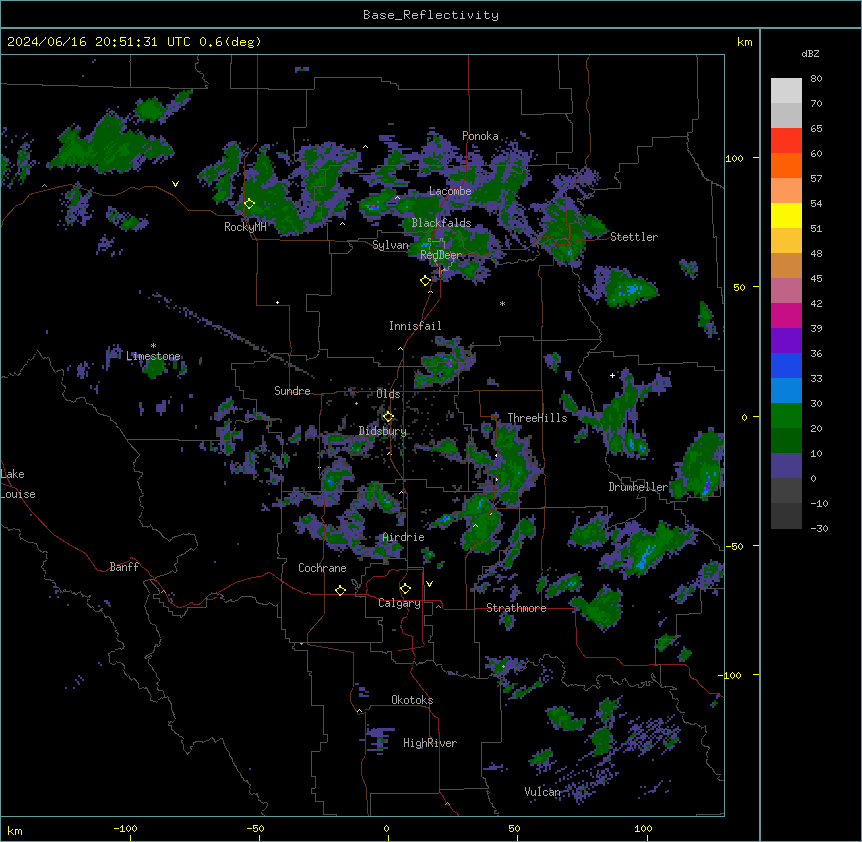Screen dimensions: 862x842
Task: Click the Limestone label
Action: (153, 356)
